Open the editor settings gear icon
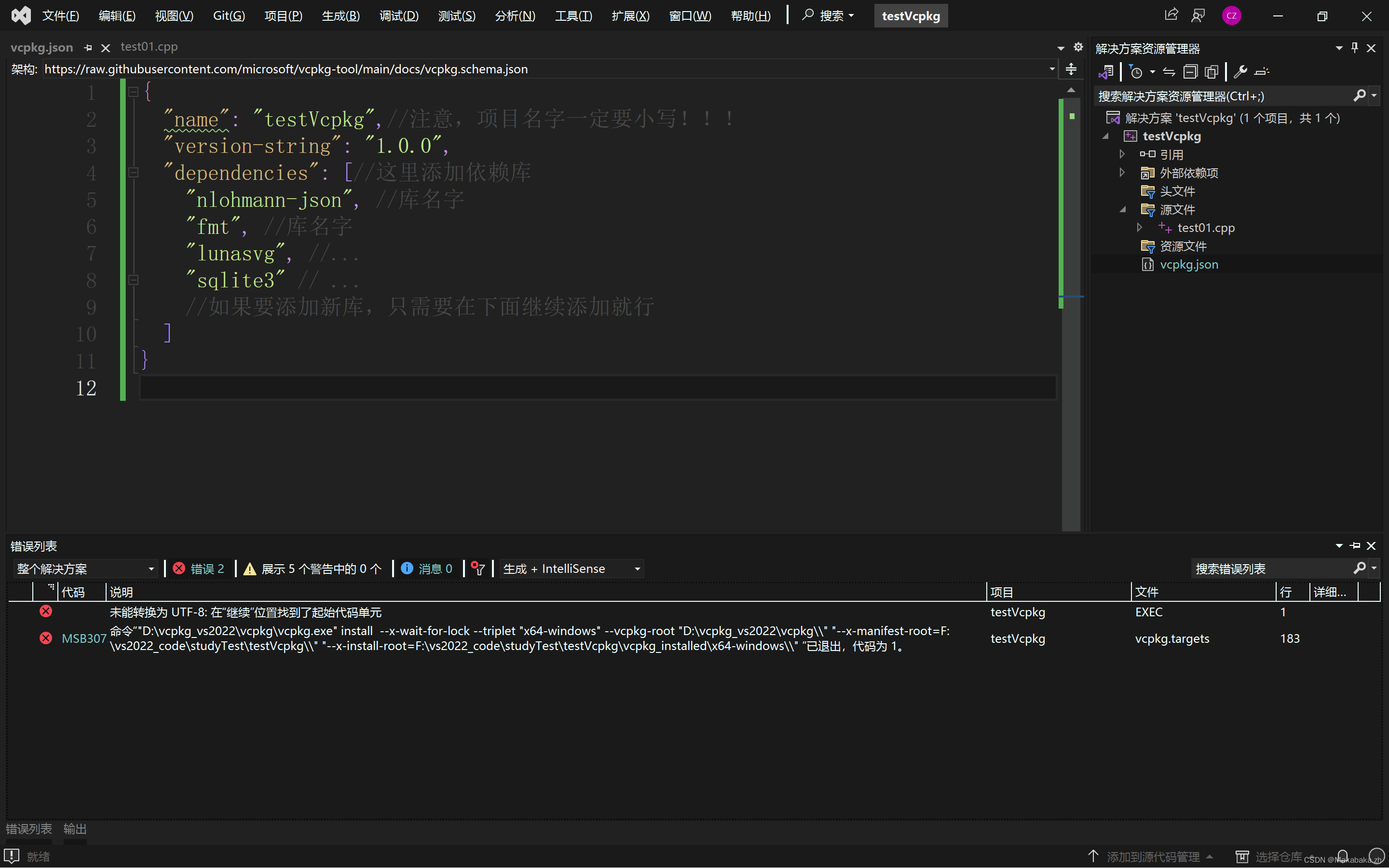Viewport: 1389px width, 868px height. 1078,47
